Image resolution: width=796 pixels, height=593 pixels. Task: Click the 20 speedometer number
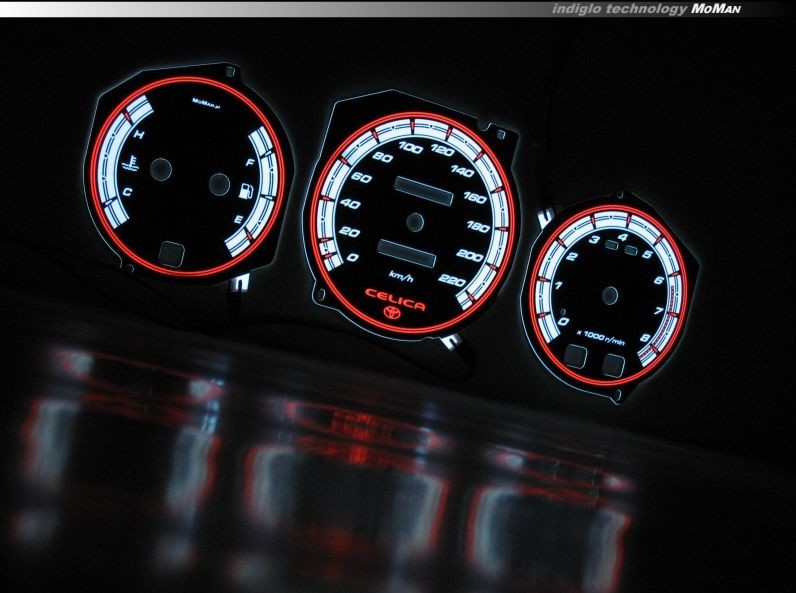[x=349, y=232]
